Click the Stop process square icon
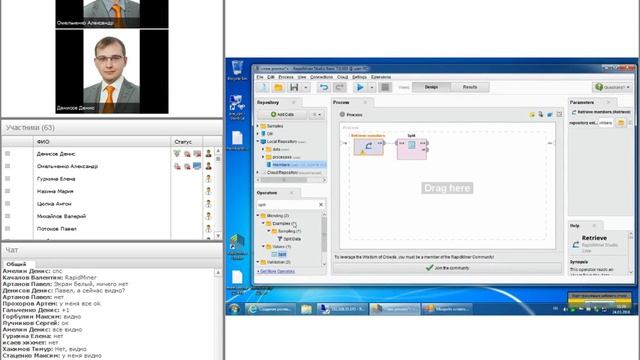640x360 pixels. coord(385,87)
